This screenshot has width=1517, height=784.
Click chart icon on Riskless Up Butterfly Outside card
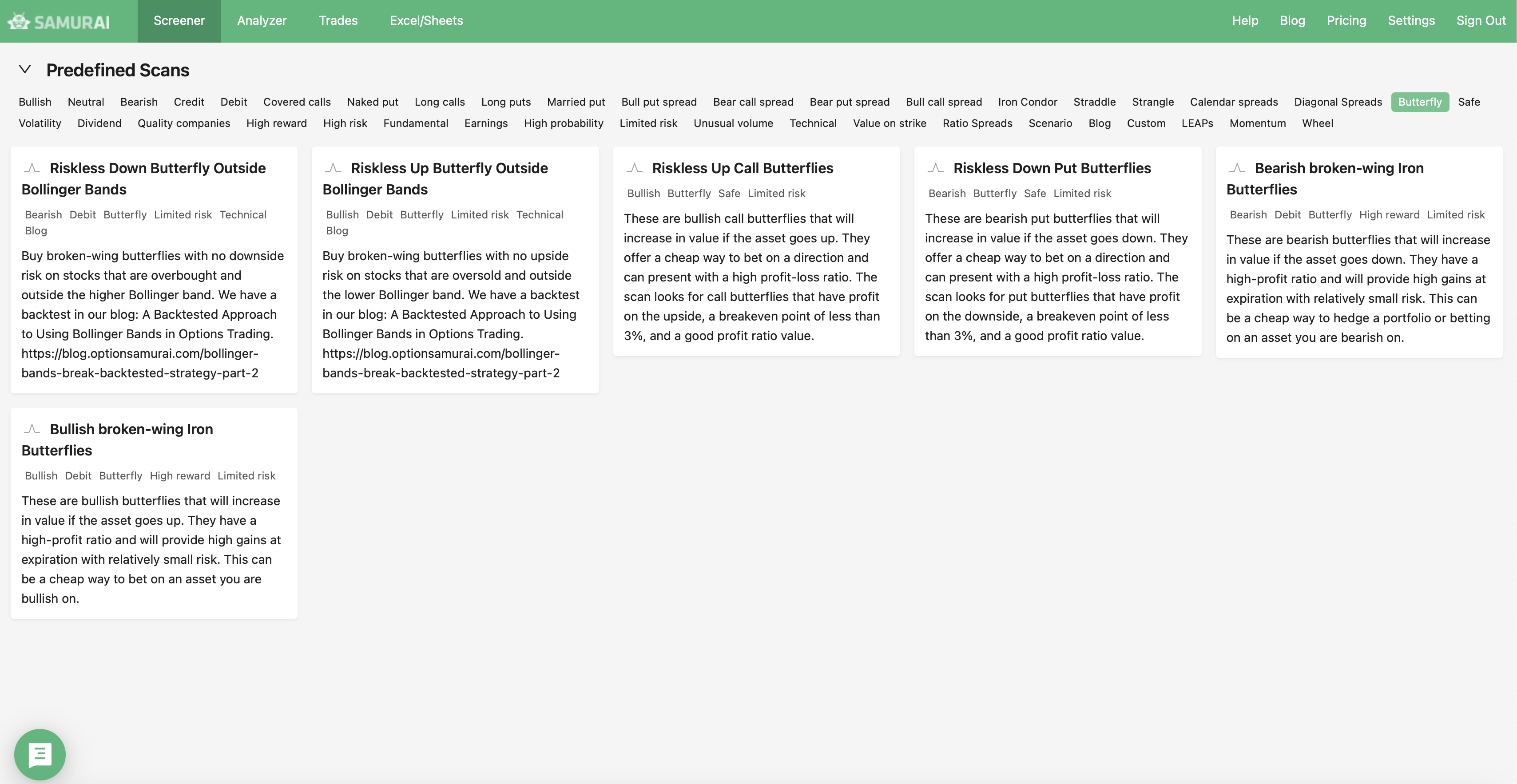point(333,168)
